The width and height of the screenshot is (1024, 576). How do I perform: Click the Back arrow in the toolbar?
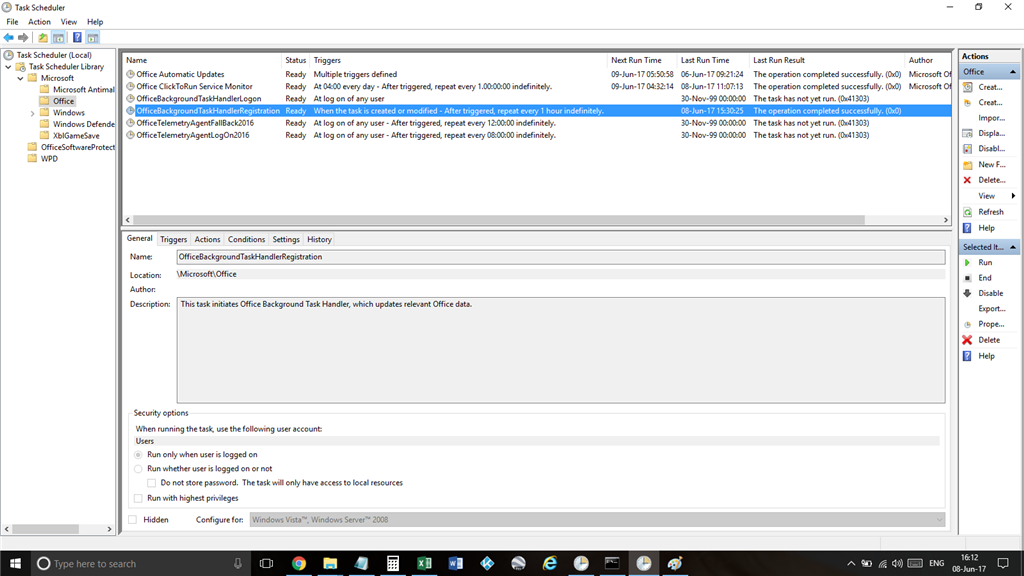9,38
